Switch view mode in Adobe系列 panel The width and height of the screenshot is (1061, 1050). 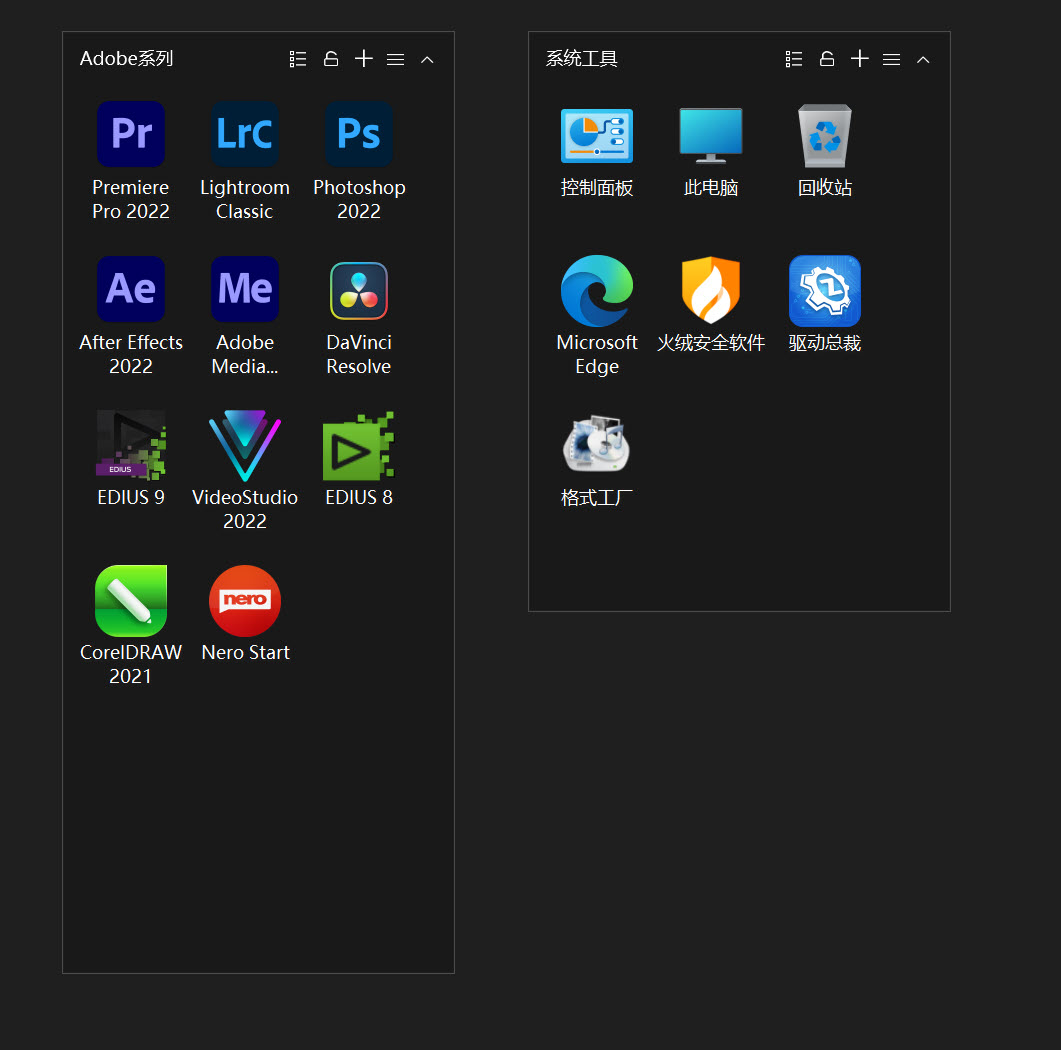(298, 59)
